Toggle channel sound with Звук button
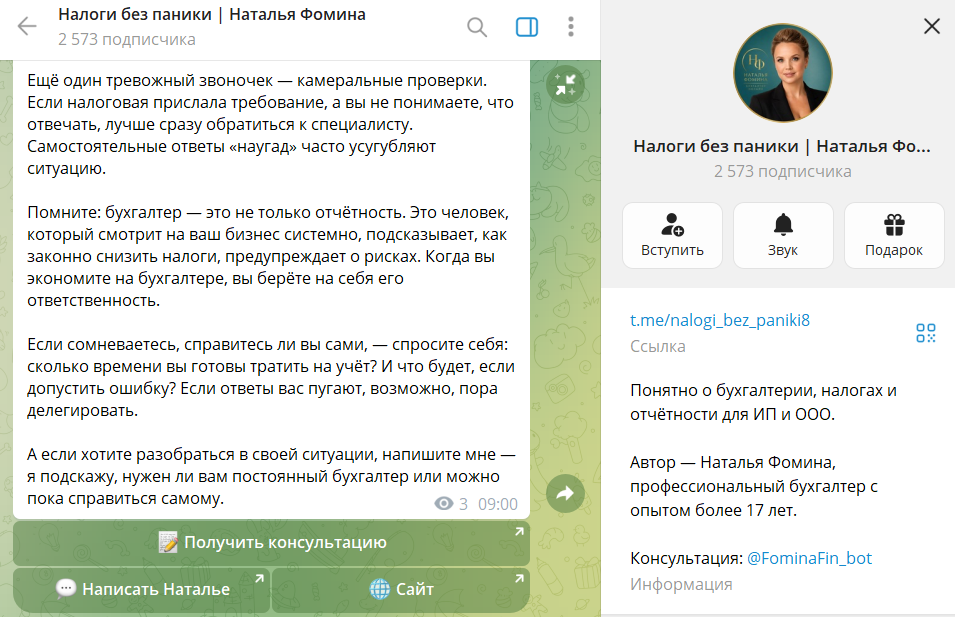The height and width of the screenshot is (617, 955). point(783,235)
